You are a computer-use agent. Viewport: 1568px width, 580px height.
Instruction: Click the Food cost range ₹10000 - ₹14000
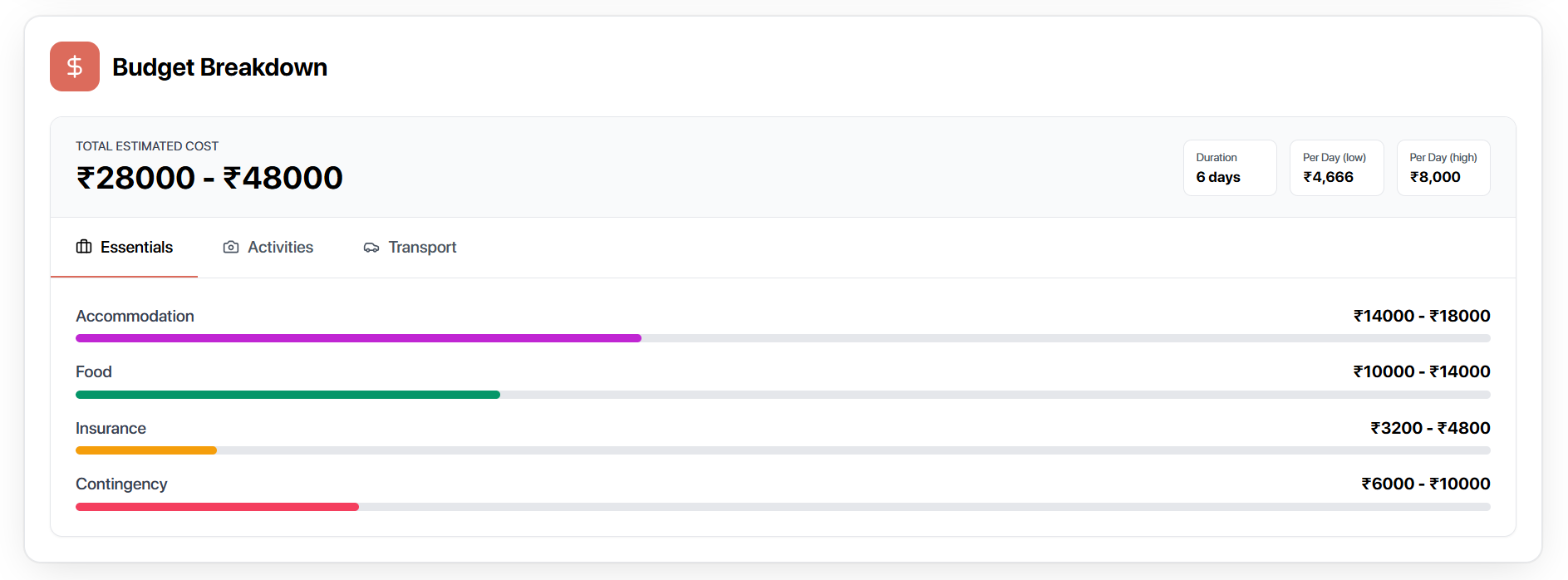pyautogui.click(x=1421, y=371)
